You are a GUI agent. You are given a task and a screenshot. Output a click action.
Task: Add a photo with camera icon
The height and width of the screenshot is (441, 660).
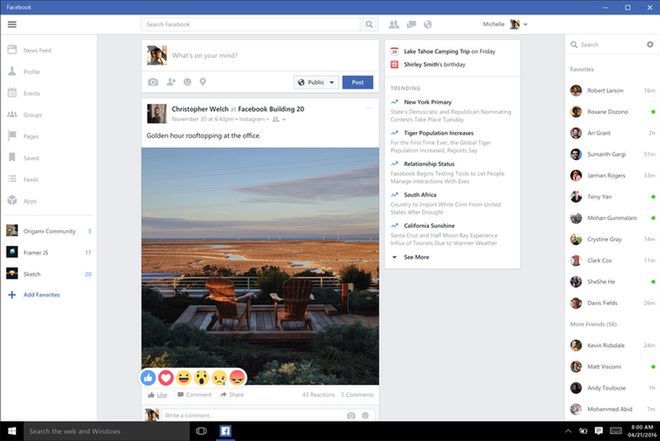[153, 82]
